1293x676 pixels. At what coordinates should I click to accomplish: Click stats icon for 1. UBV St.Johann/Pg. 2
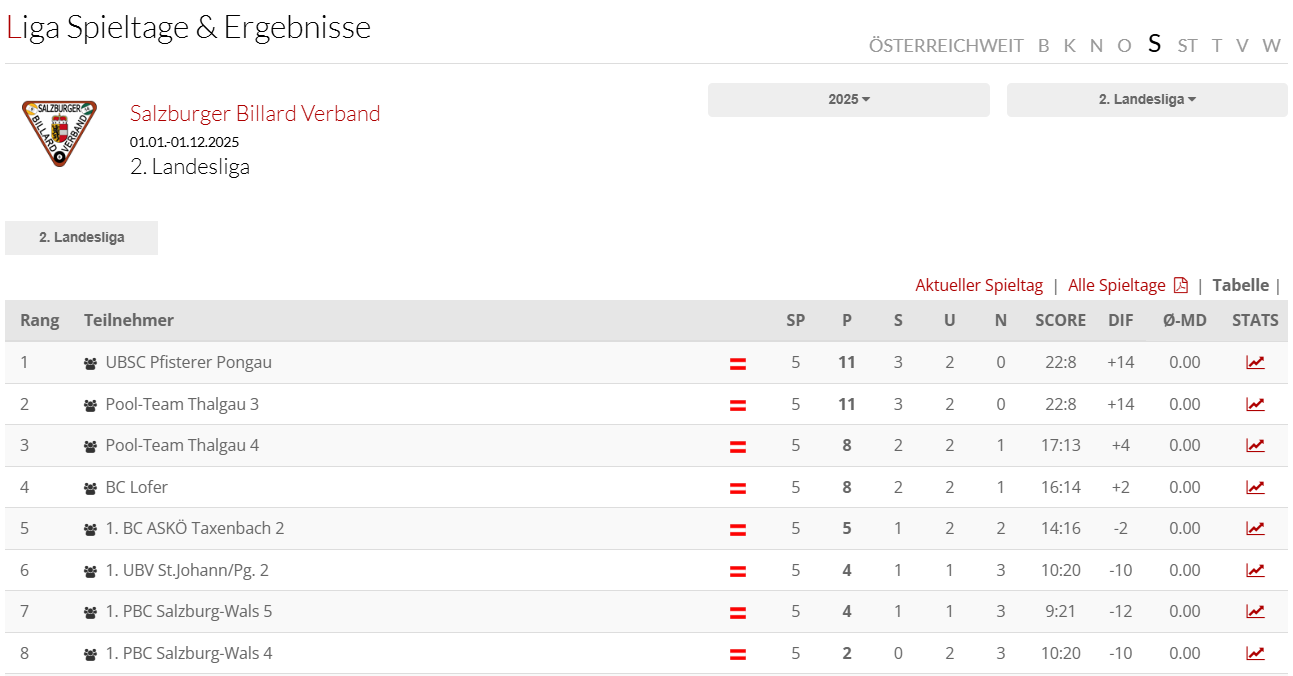coord(1255,571)
